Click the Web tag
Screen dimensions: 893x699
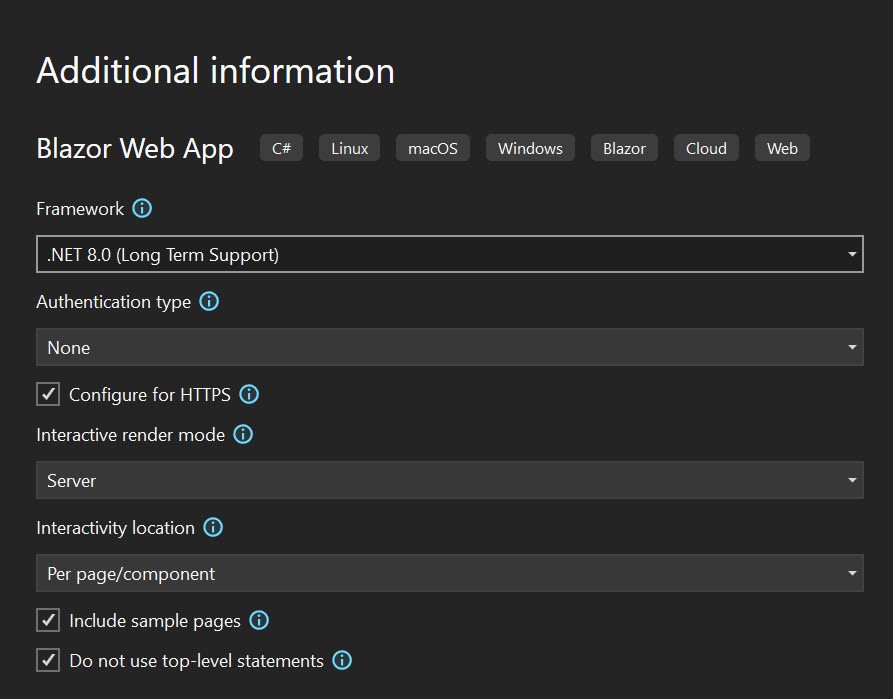[782, 148]
